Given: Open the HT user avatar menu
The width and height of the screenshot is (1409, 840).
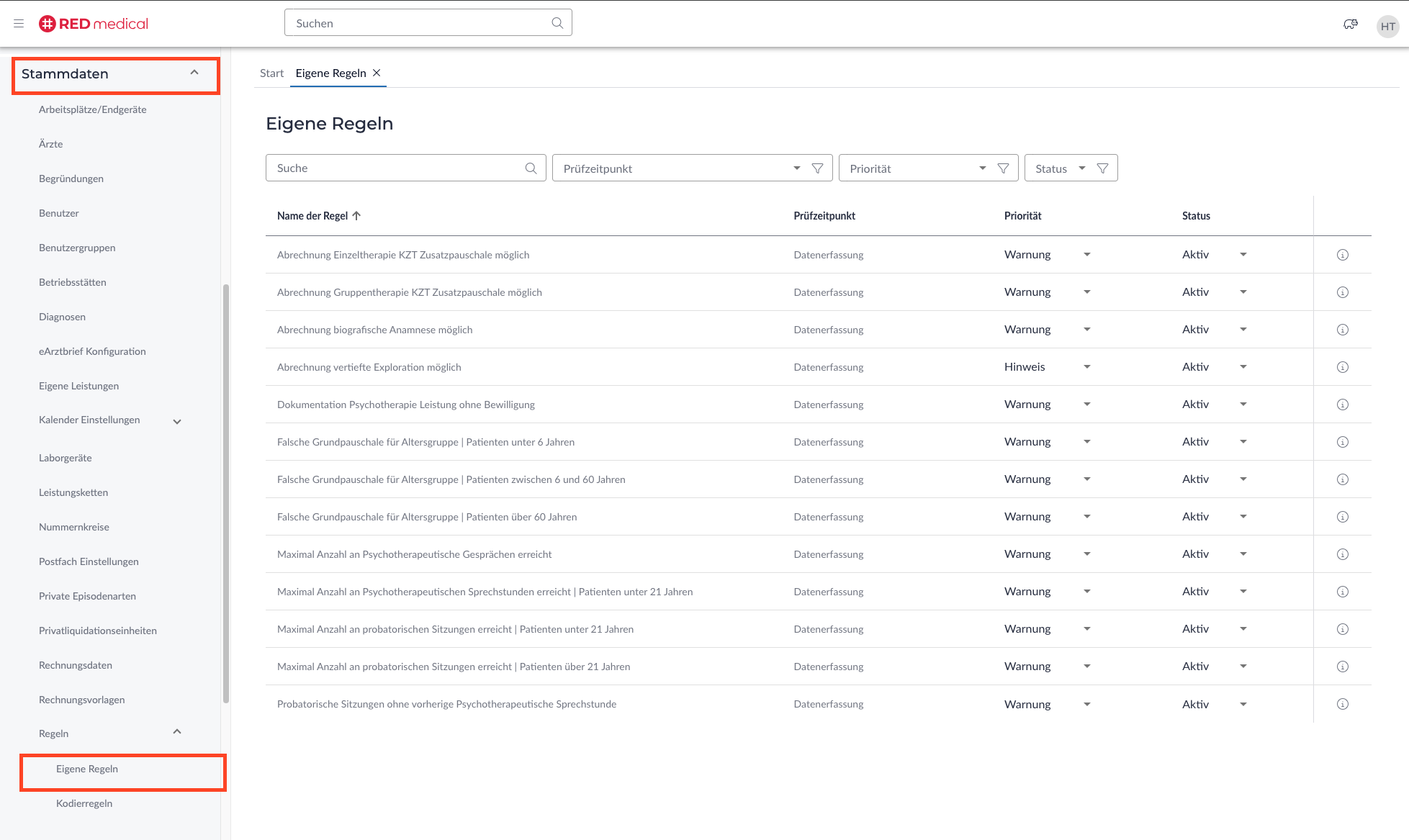Looking at the screenshot, I should click(x=1387, y=26).
